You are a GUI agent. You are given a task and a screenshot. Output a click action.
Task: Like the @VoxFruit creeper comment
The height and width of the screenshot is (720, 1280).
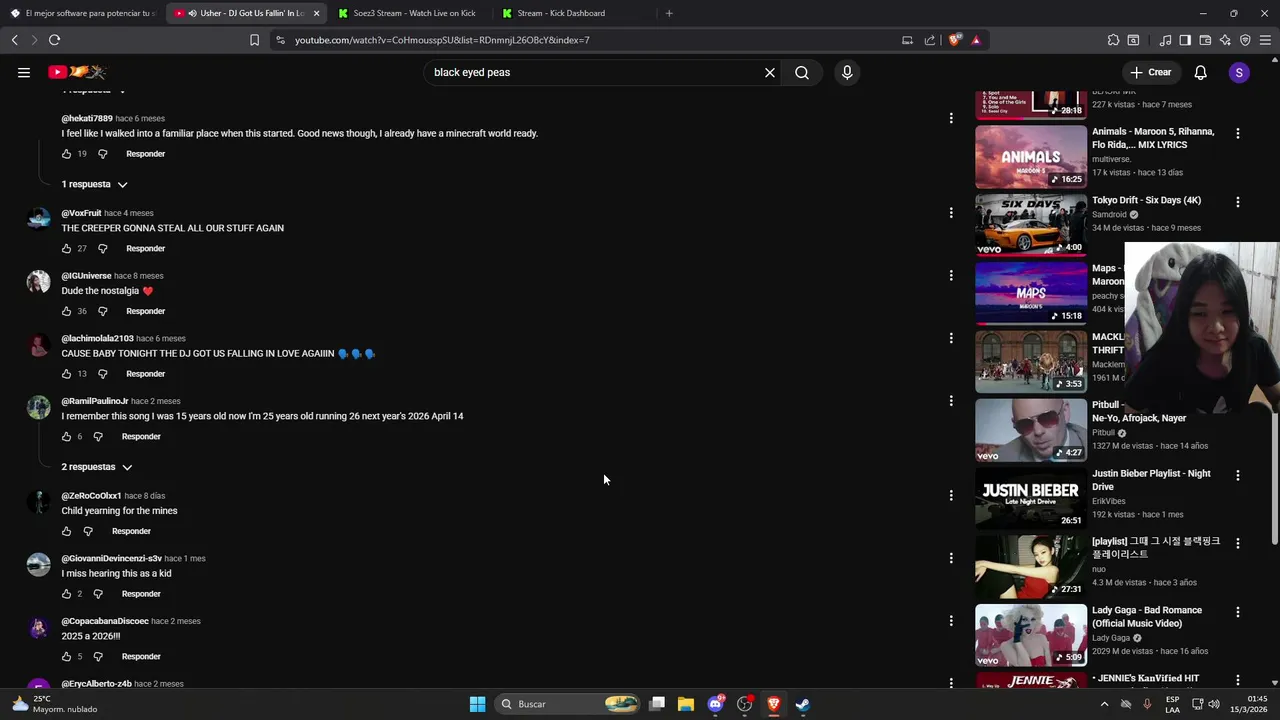[x=66, y=248]
